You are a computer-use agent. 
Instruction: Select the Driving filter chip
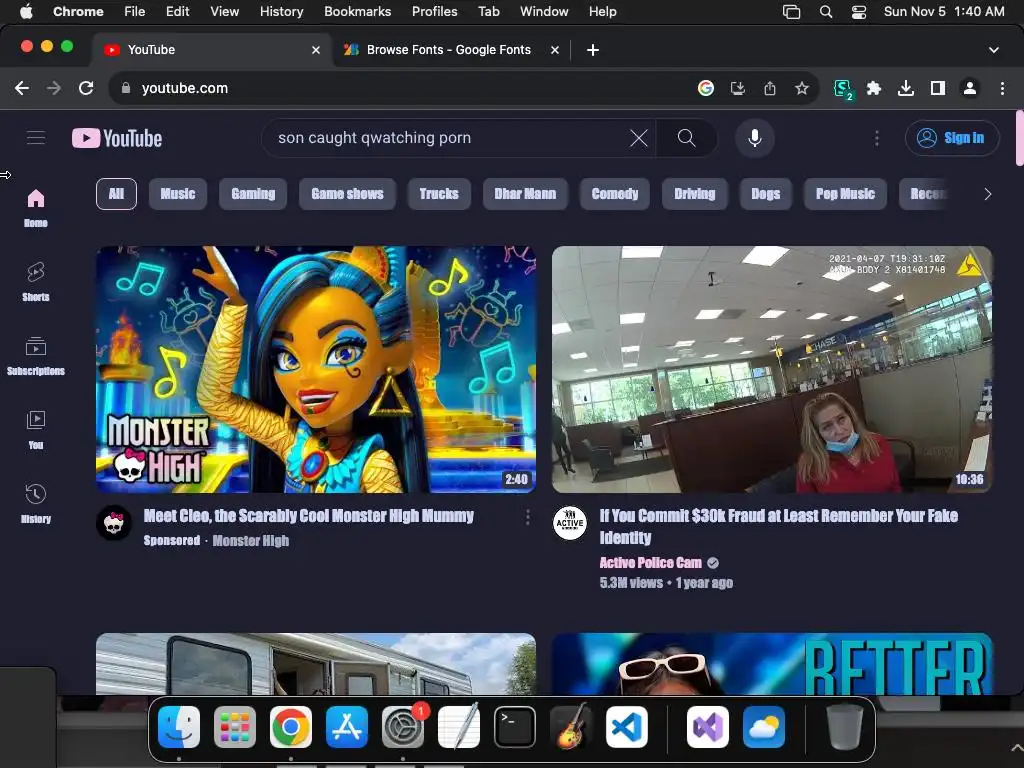695,194
